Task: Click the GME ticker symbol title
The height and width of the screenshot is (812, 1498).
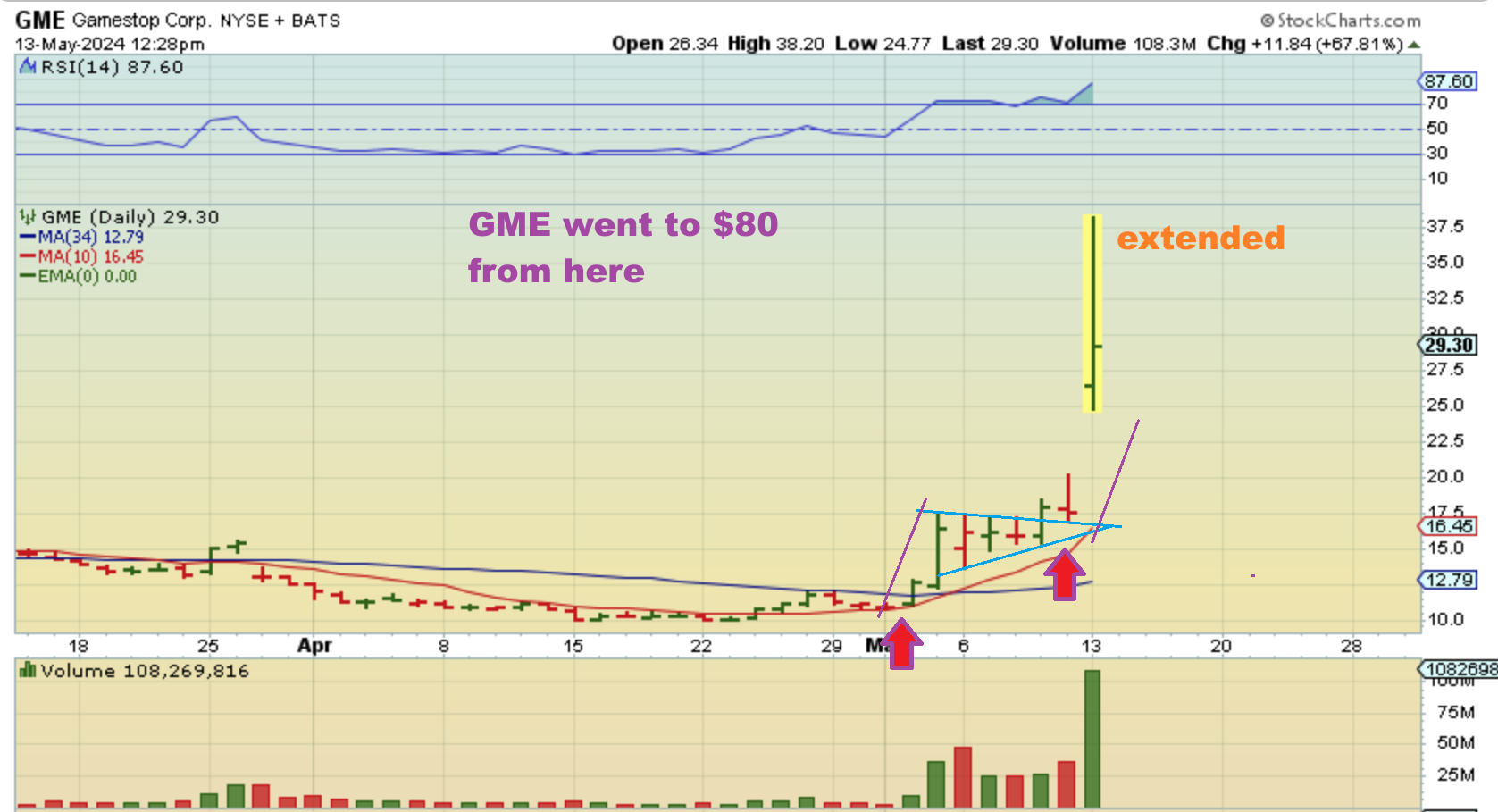Action: click(40, 20)
